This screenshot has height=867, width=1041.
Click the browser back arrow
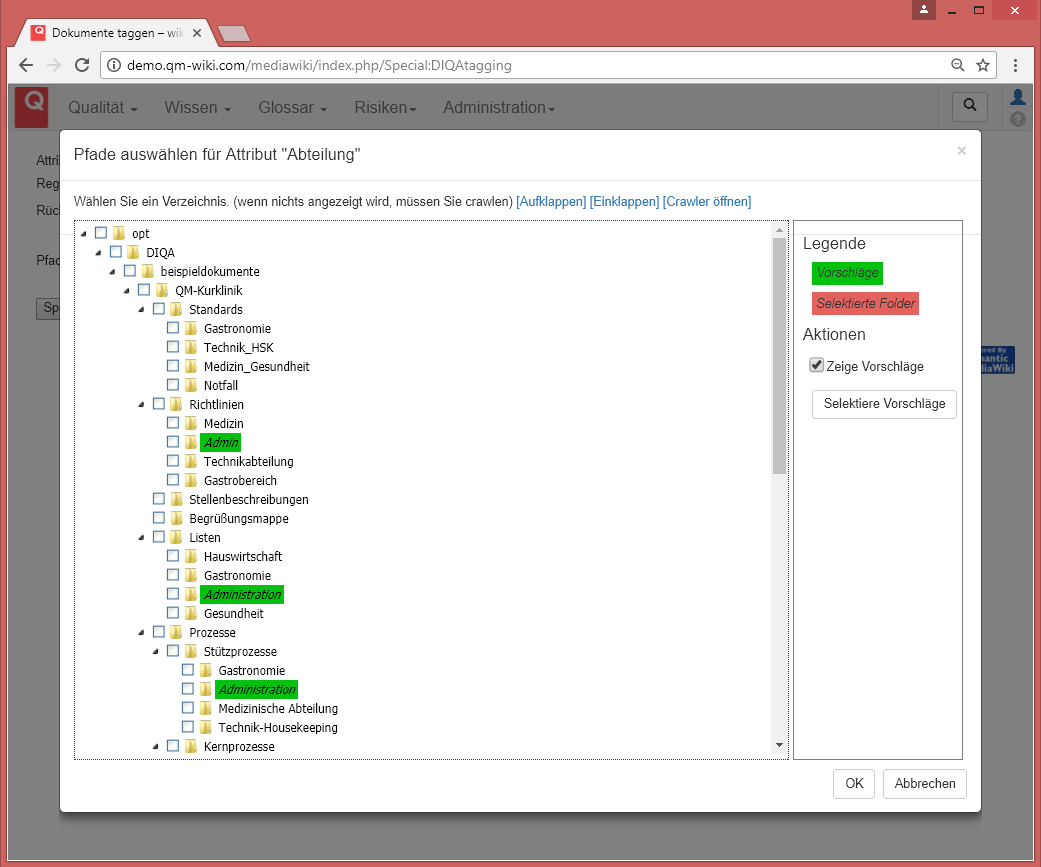[x=27, y=66]
